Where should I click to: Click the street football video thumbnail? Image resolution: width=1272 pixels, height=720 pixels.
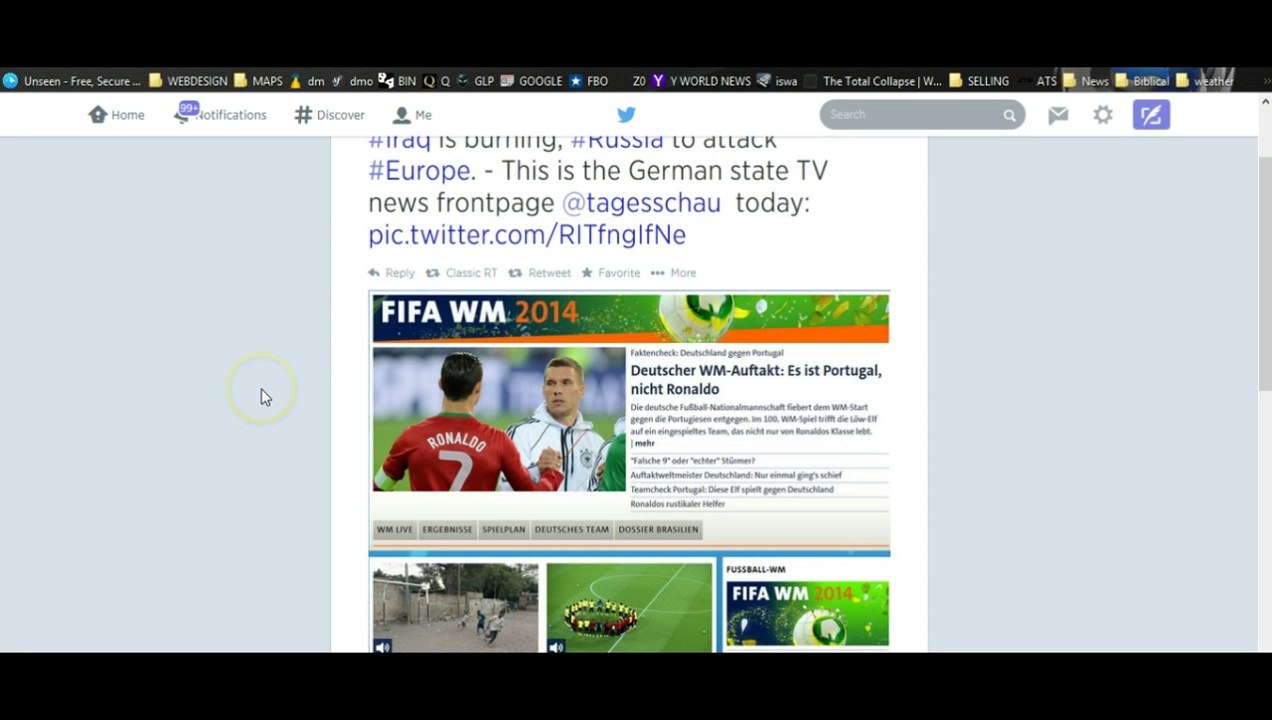(456, 608)
